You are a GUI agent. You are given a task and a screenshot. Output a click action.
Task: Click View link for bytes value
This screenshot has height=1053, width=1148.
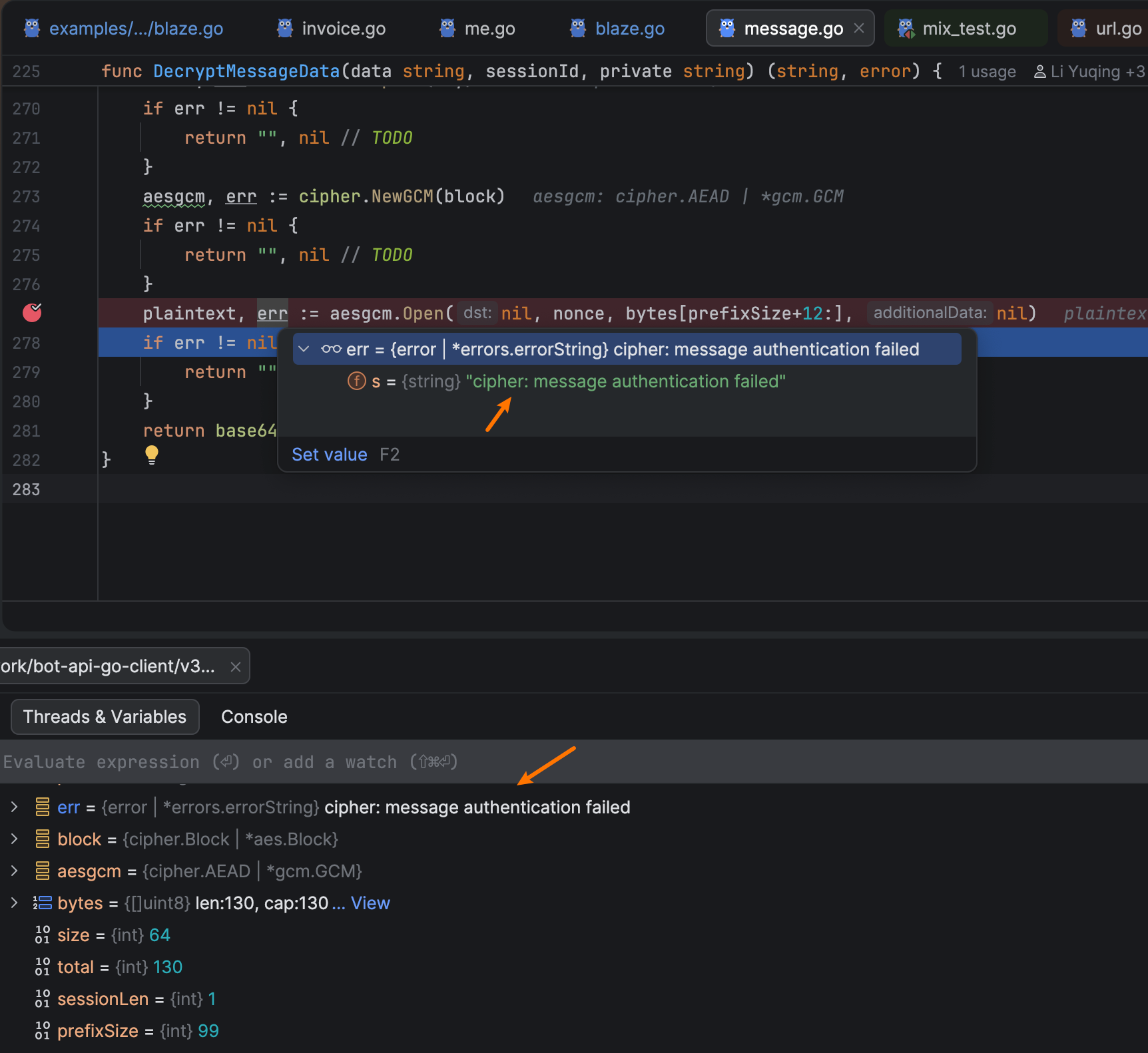[x=370, y=903]
